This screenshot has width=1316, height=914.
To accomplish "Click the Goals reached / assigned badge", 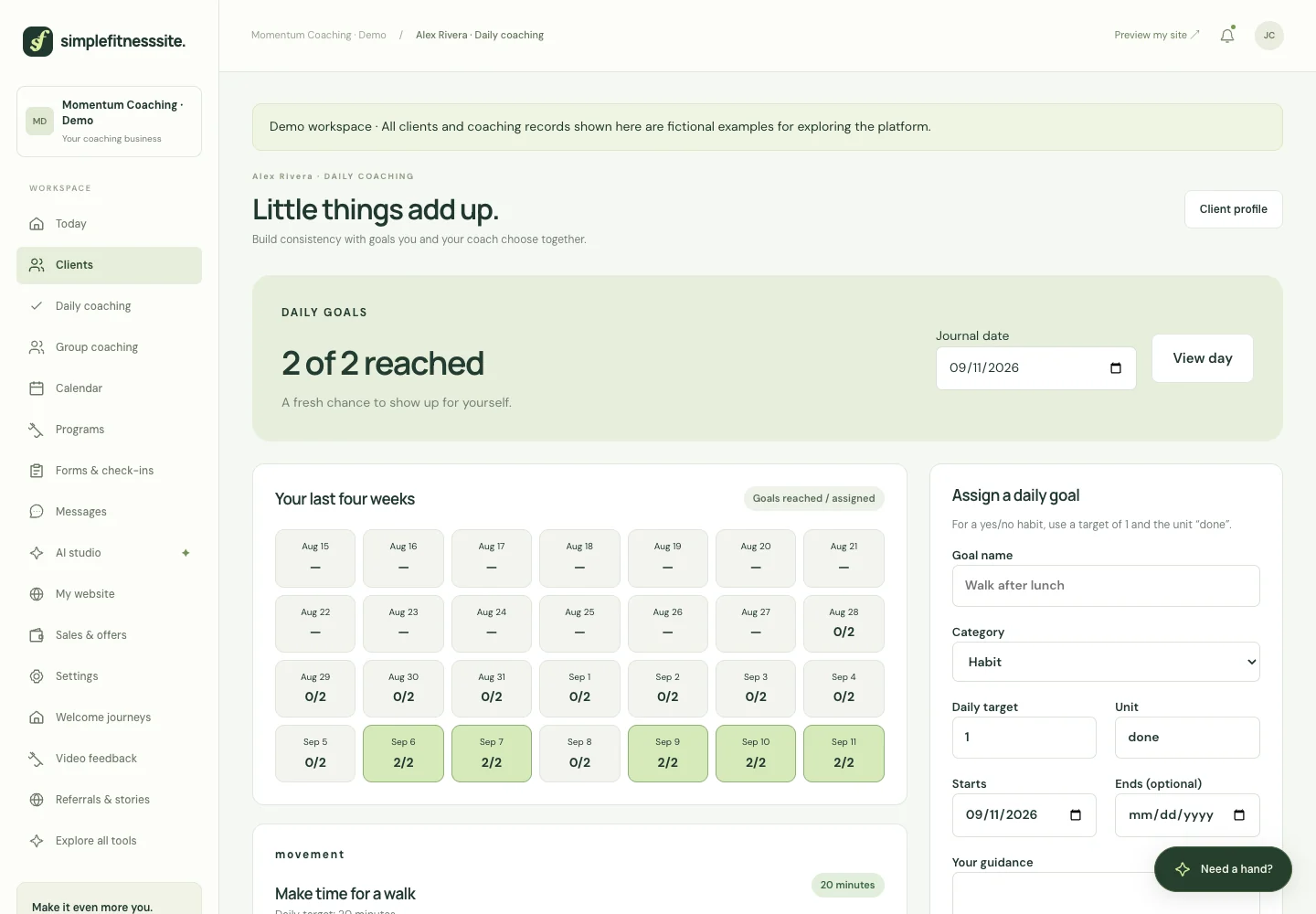I will click(x=813, y=499).
